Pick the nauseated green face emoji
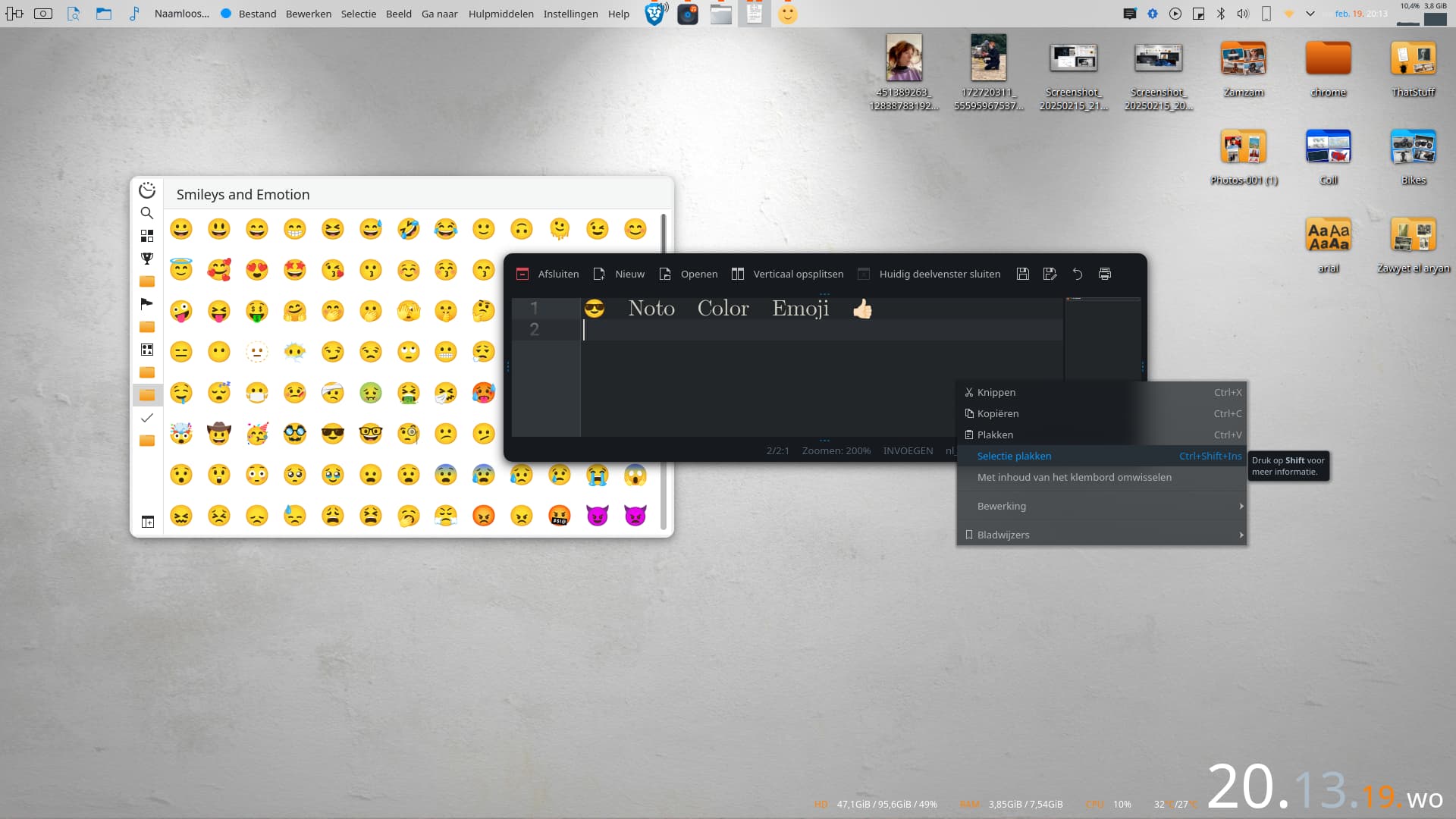This screenshot has height=819, width=1456. pos(370,393)
